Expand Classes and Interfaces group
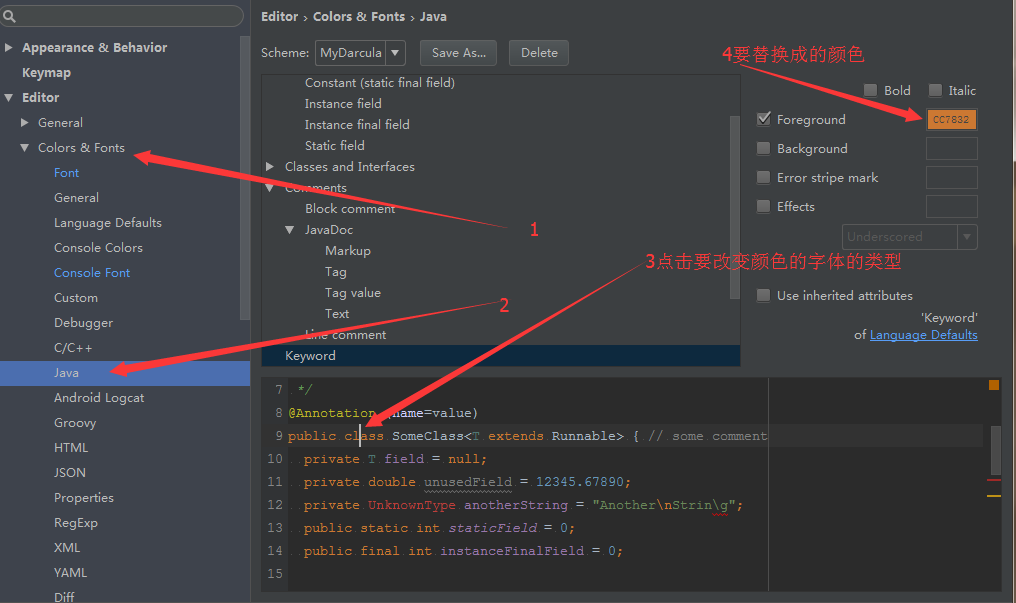Screen dimensions: 1016x603 tap(270, 166)
